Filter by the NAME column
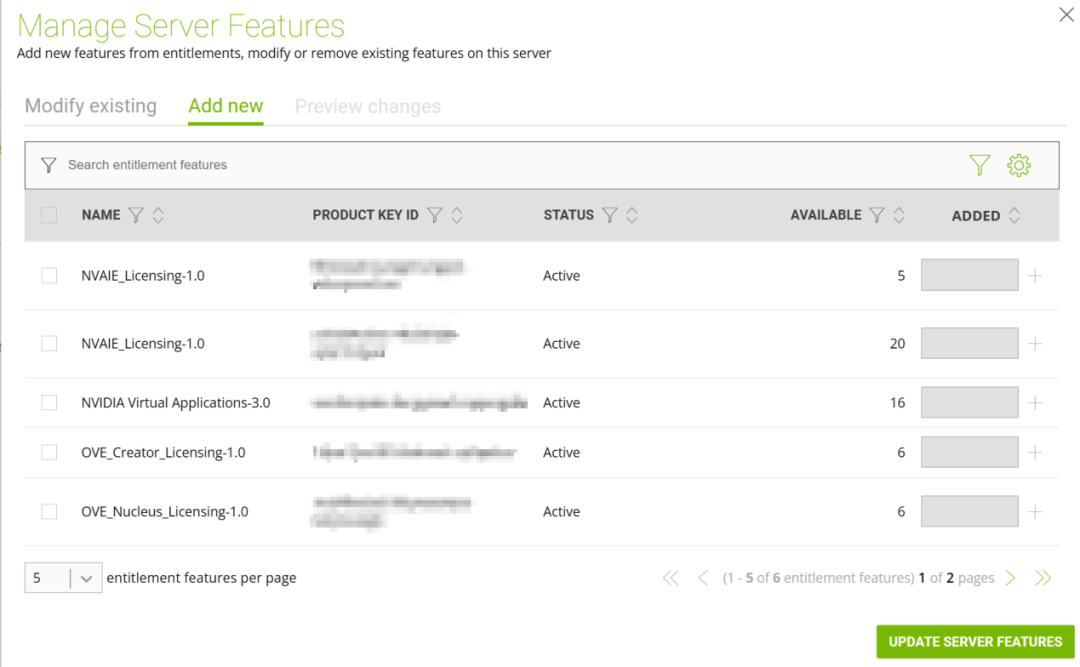The height and width of the screenshot is (667, 1080). (x=136, y=215)
